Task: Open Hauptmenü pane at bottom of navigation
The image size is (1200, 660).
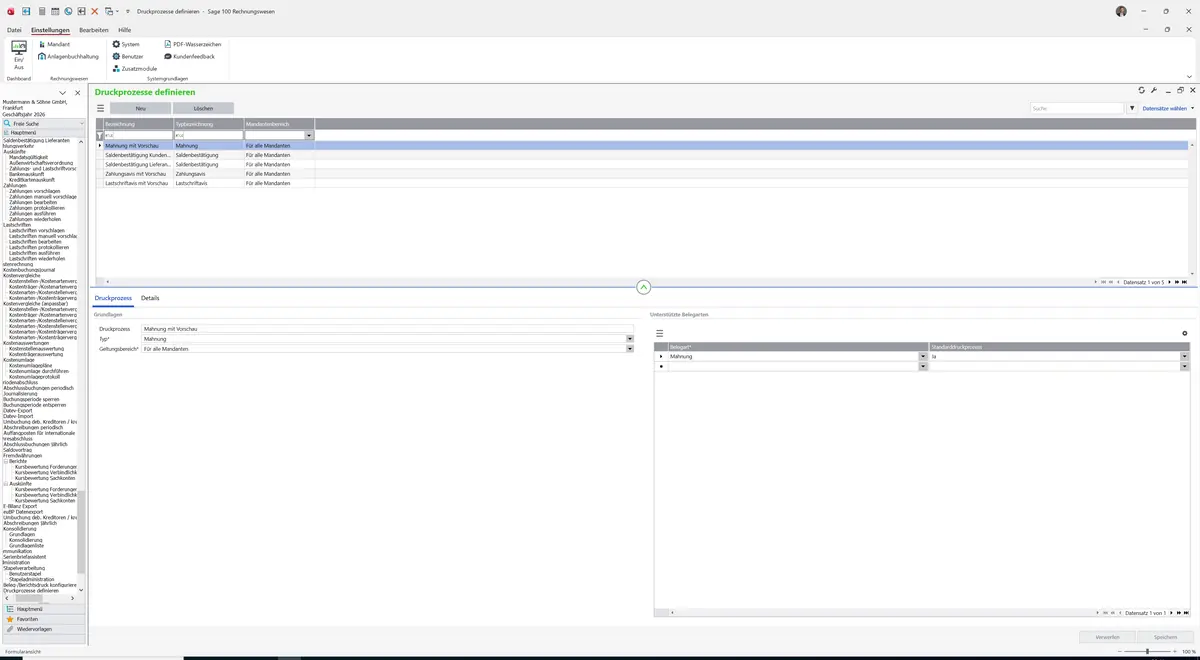Action: (x=43, y=609)
